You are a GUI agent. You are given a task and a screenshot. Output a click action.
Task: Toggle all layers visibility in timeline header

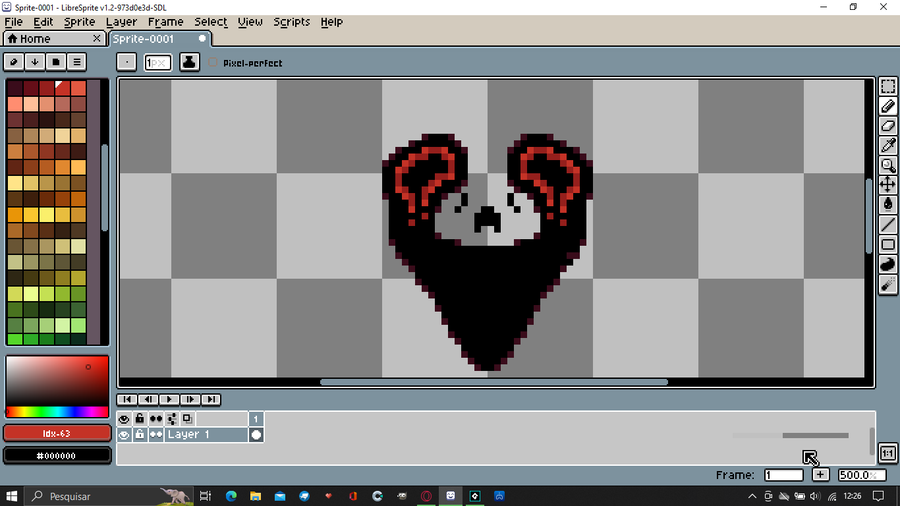pyautogui.click(x=124, y=419)
